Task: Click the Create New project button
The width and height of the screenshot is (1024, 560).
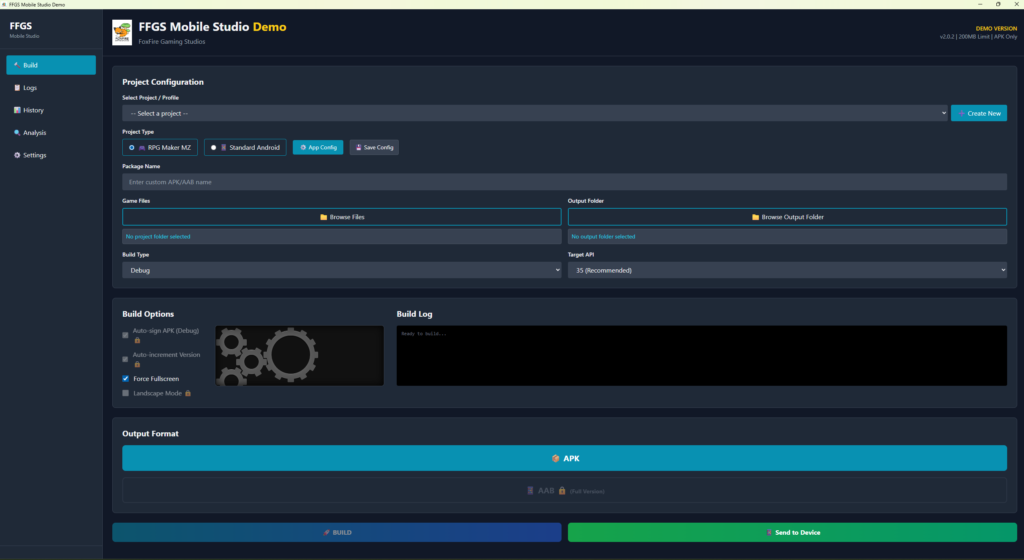Action: [x=978, y=114]
